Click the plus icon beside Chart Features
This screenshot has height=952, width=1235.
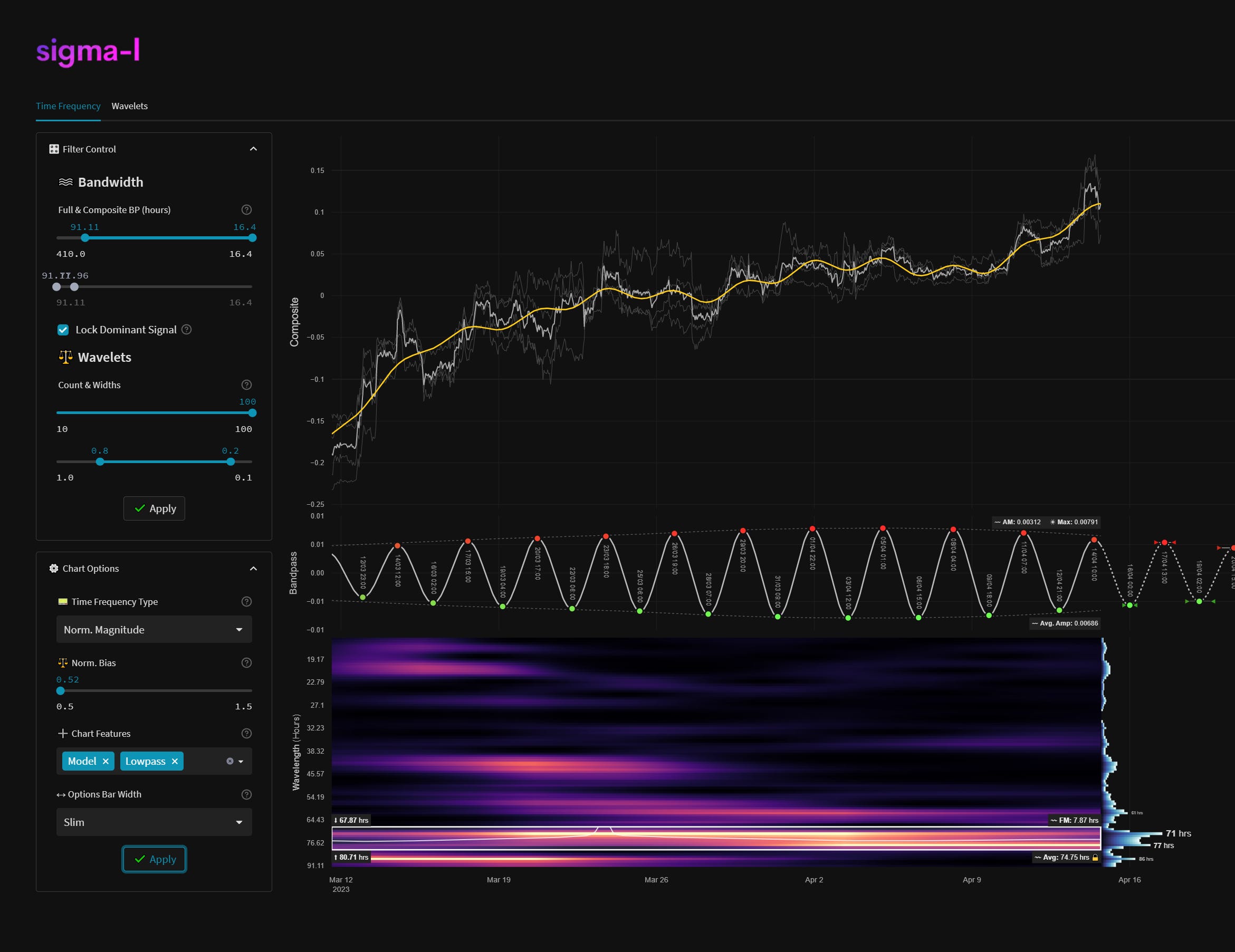pyautogui.click(x=62, y=733)
